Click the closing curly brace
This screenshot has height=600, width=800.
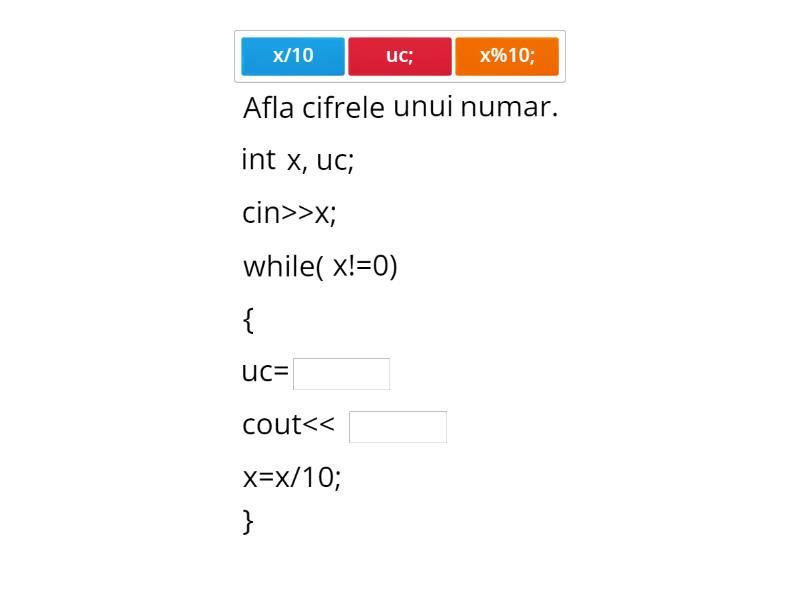[x=246, y=520]
